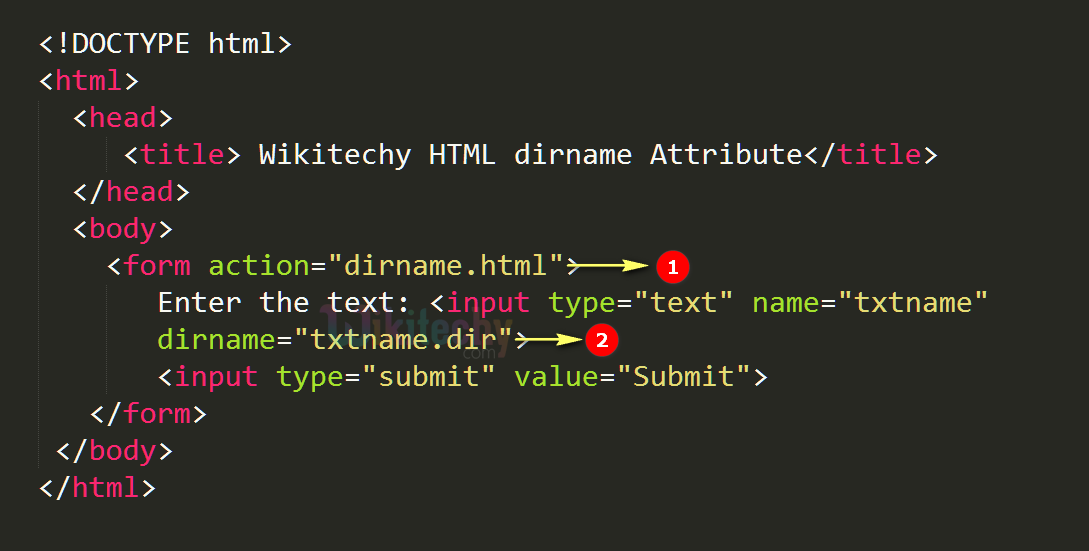1089x551 pixels.
Task: Click the closing title tag
Action: point(871,154)
